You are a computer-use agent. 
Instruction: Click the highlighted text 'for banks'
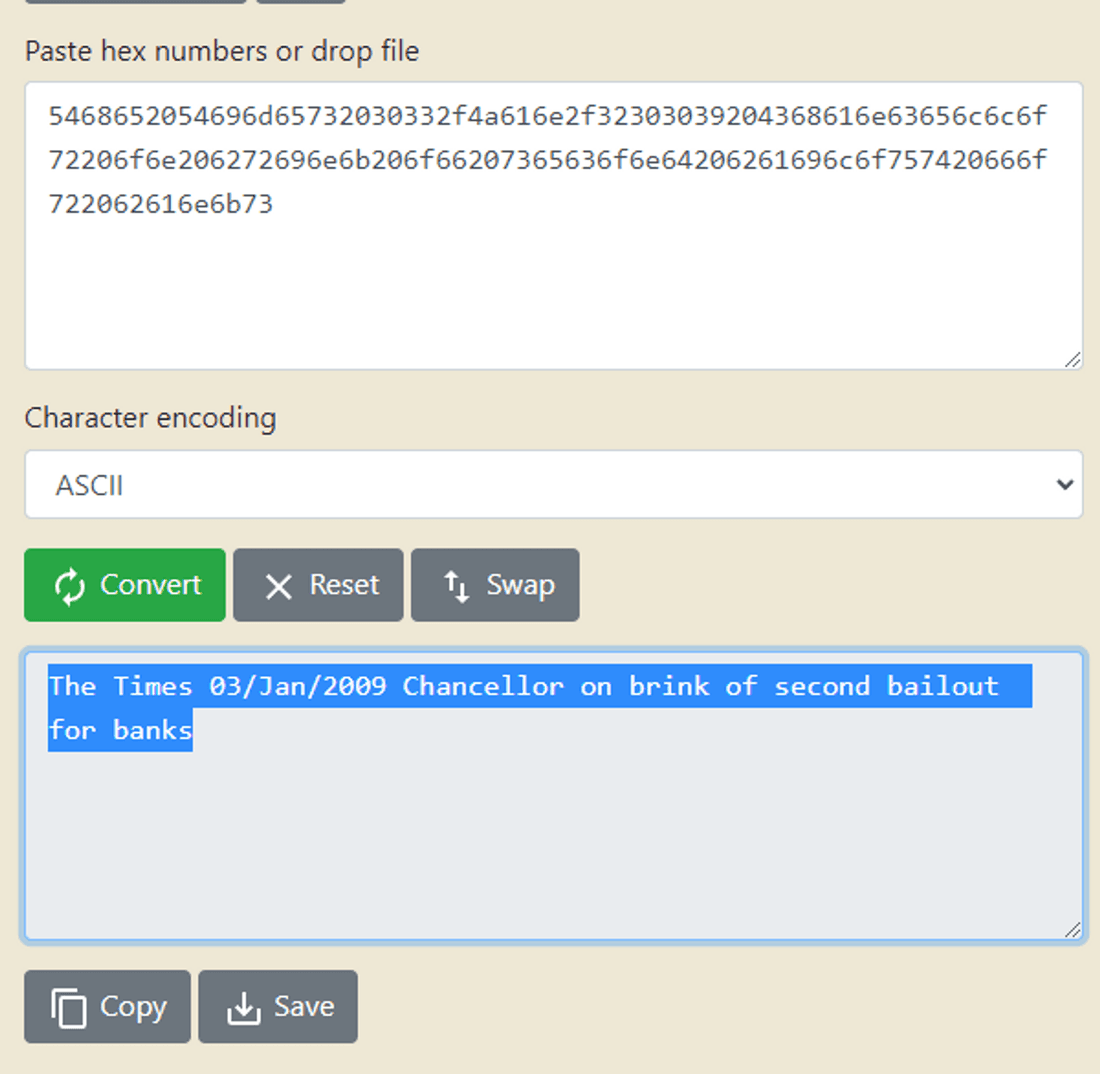click(121, 730)
